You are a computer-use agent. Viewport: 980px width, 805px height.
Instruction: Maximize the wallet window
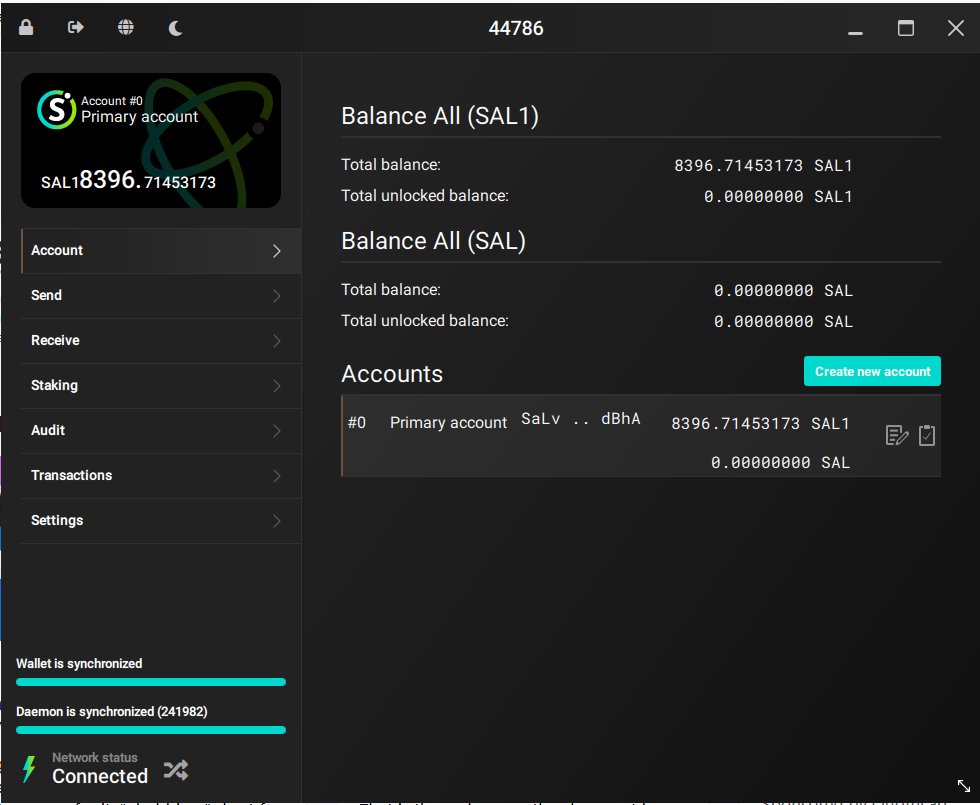(x=906, y=28)
